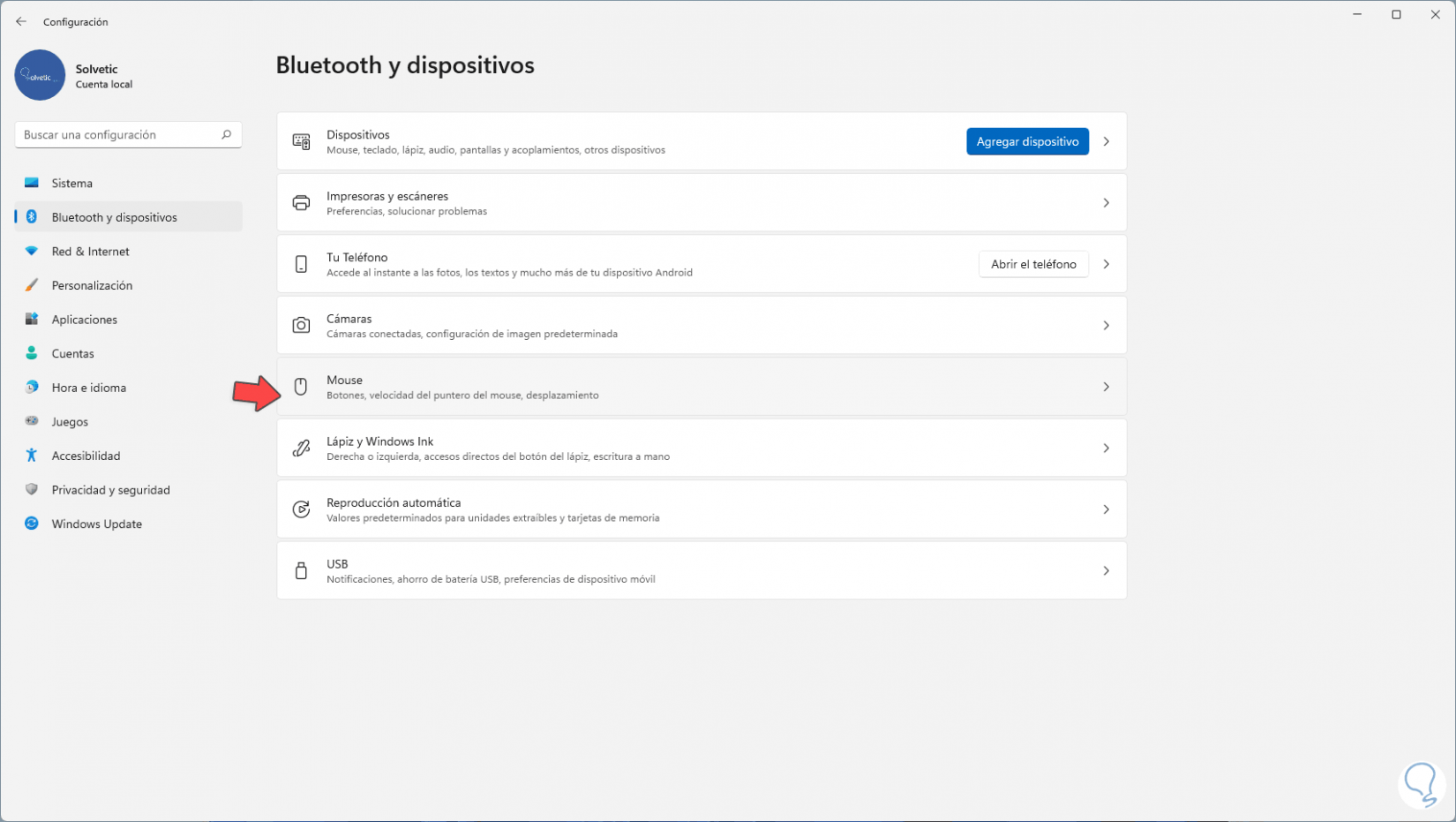Click the Tu Teléfono phone icon

coord(301,264)
